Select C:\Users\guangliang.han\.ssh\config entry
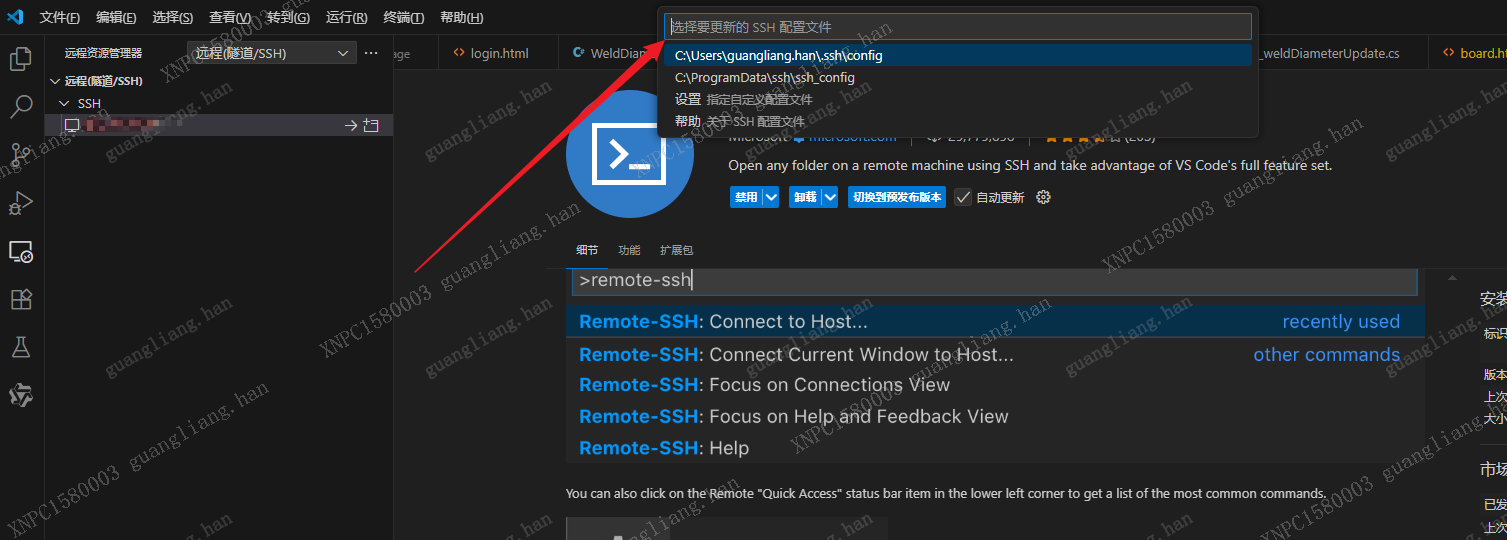The image size is (1507, 540). pyautogui.click(x=957, y=55)
